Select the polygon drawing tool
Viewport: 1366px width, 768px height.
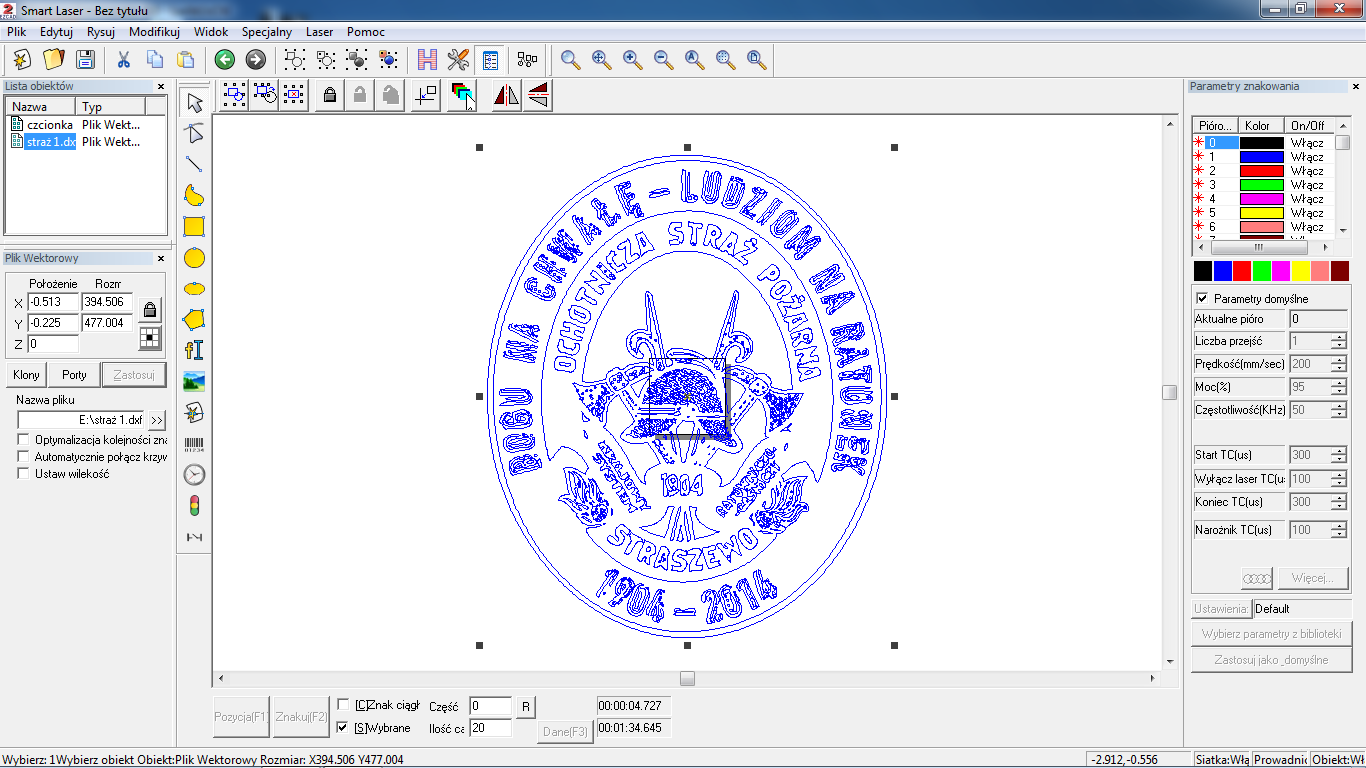click(194, 319)
